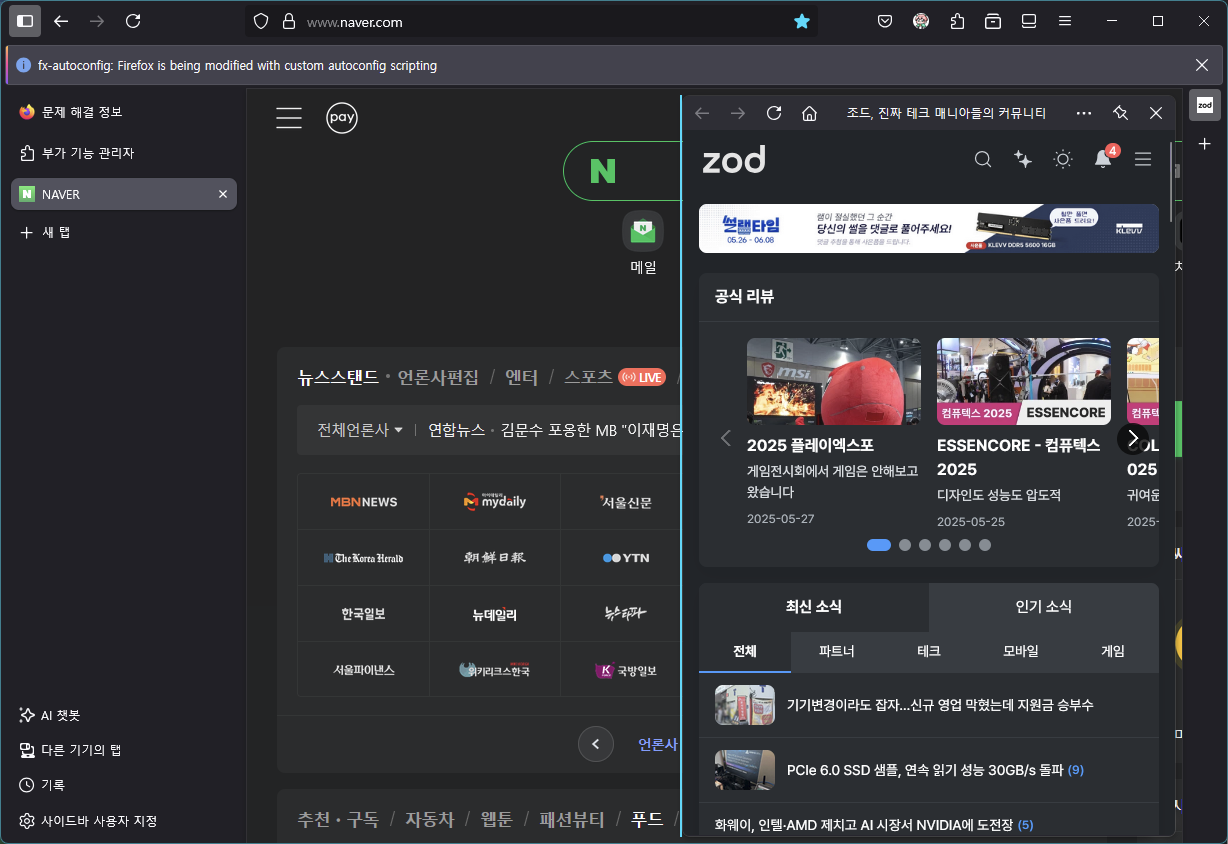Open tracking protection shield icon
This screenshot has width=1228, height=844.
(261, 21)
